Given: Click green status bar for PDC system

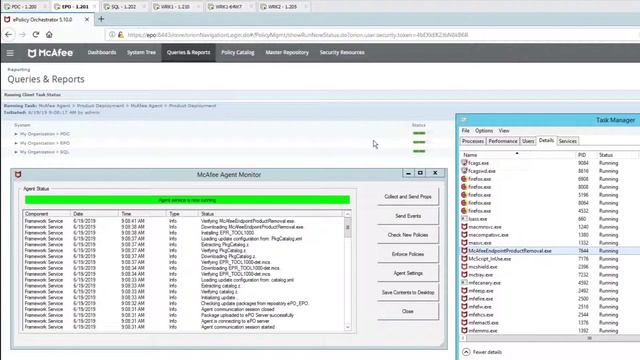Looking at the screenshot, I should [419, 133].
